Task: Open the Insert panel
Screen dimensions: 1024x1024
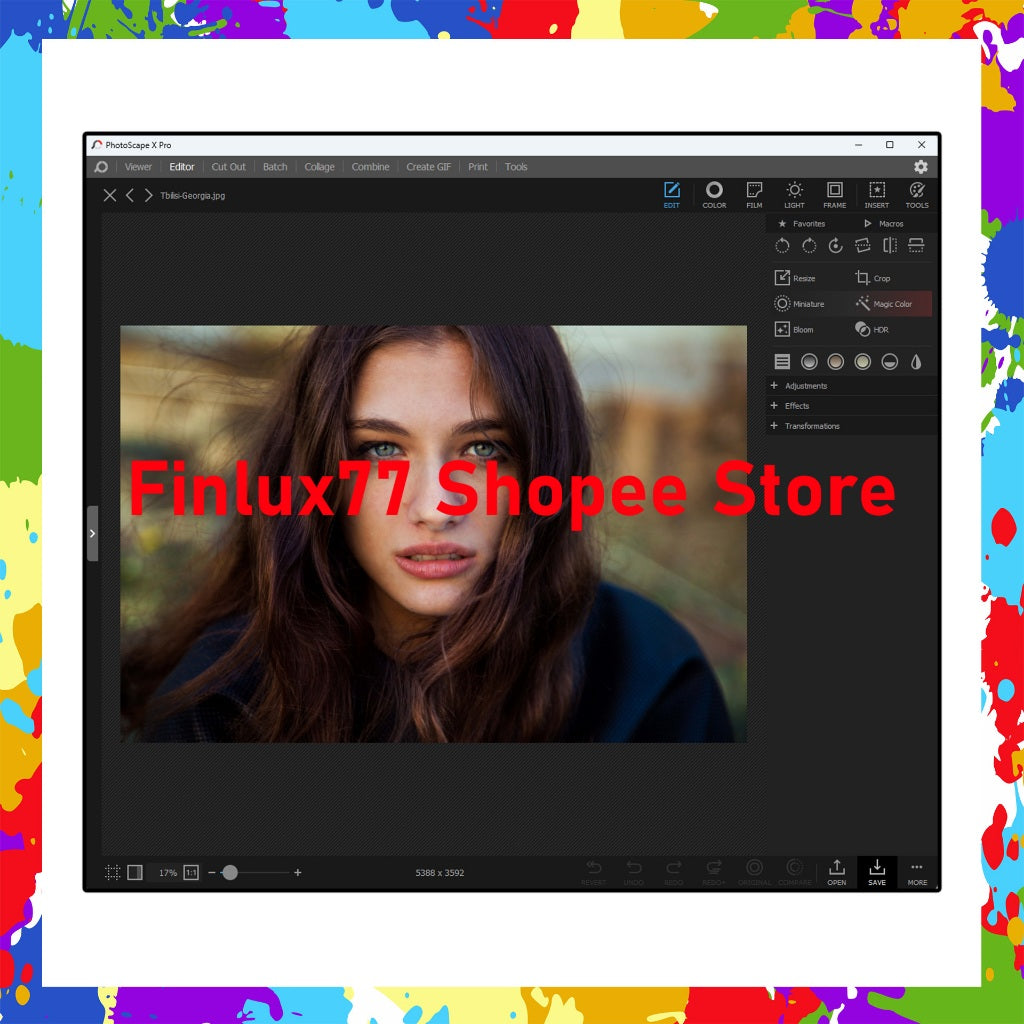Action: [x=876, y=194]
